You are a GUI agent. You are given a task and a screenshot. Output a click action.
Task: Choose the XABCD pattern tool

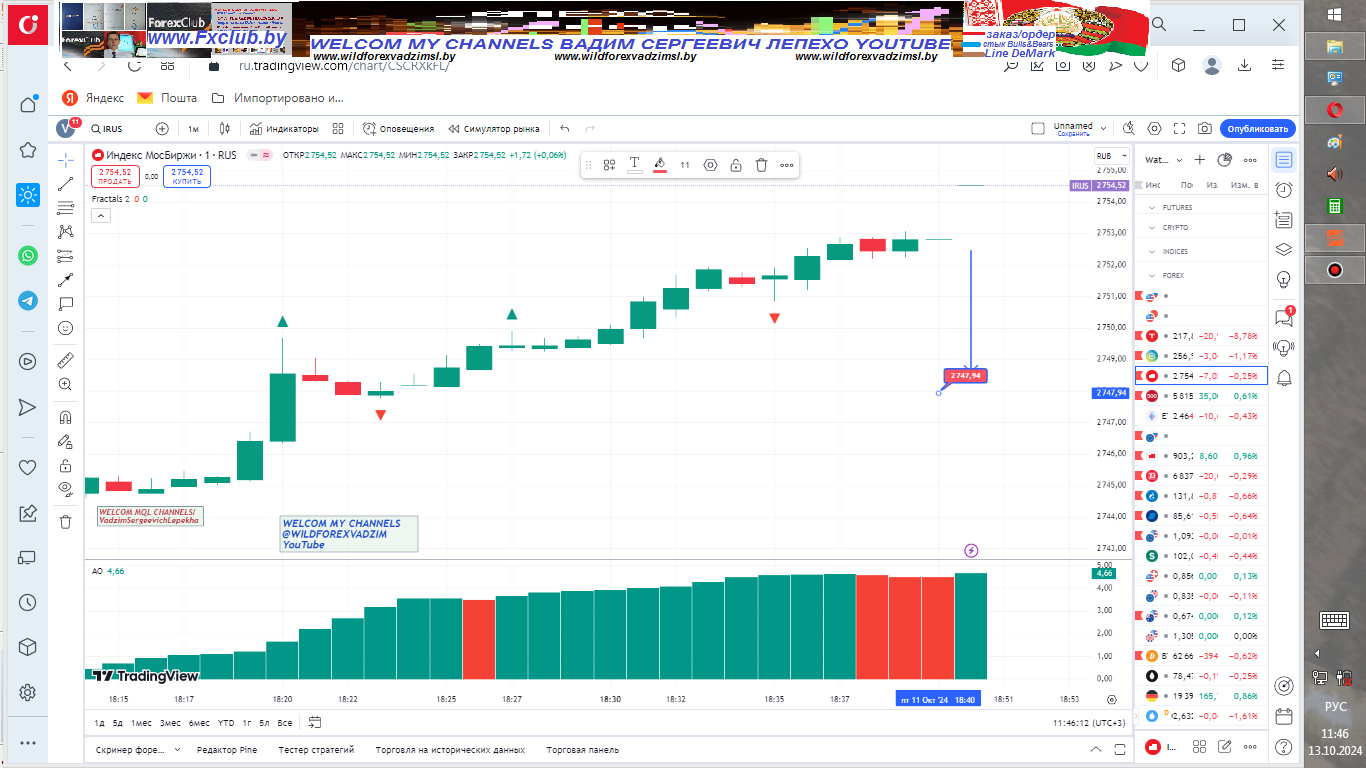tap(66, 232)
